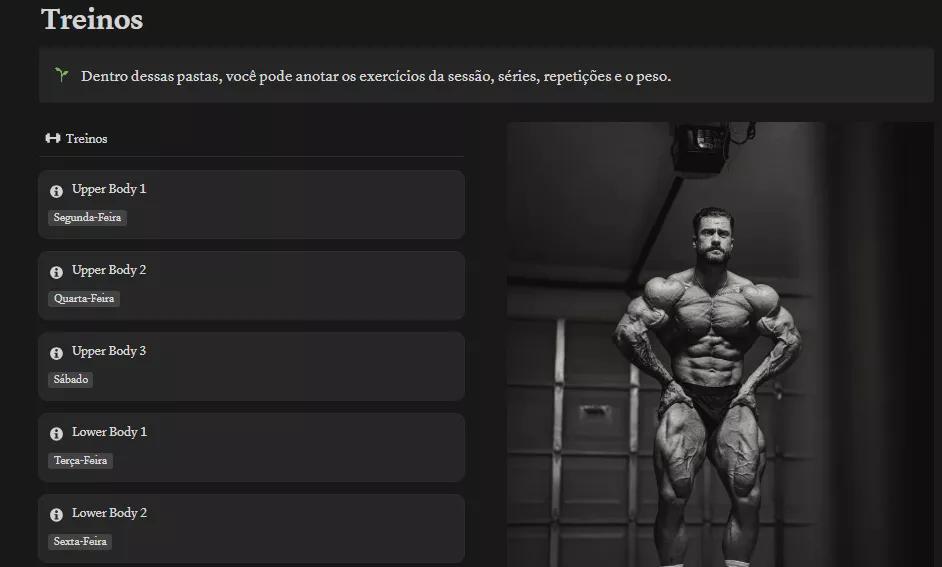Click the info icon beside Upper Body 3
942x567 pixels.
[x=56, y=353]
